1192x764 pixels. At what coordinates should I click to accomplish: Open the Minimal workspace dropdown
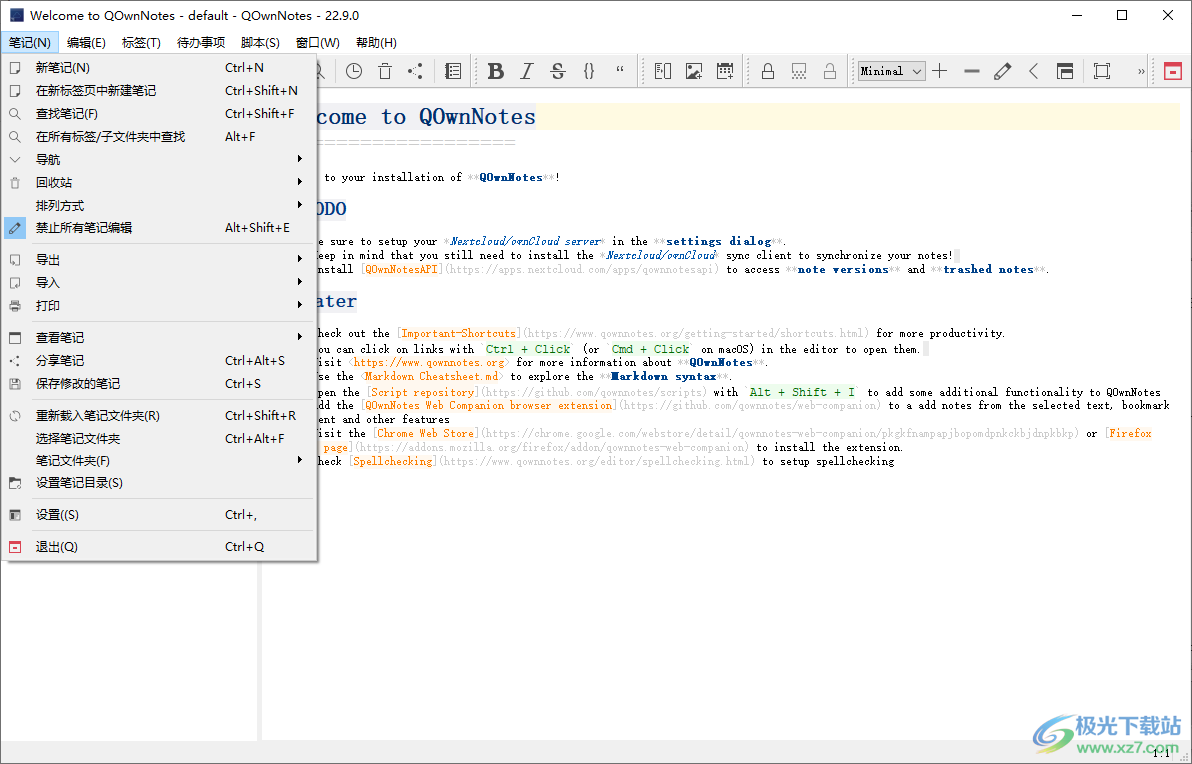click(x=891, y=71)
